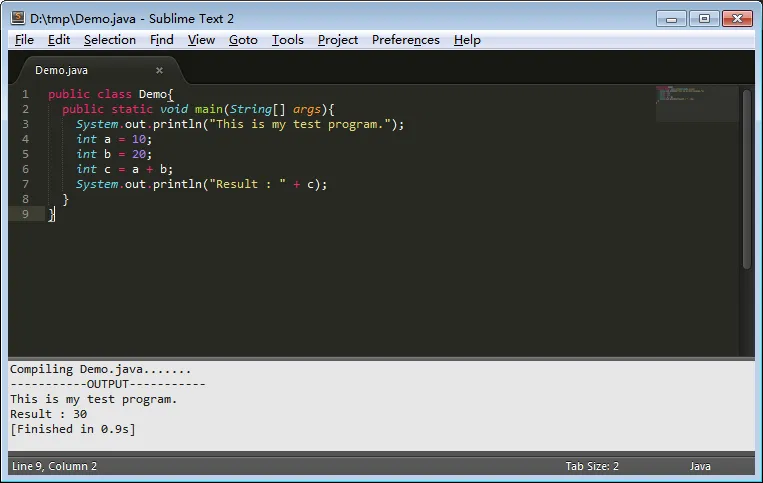Click the class name Demo in code
The image size is (763, 483).
click(152, 94)
